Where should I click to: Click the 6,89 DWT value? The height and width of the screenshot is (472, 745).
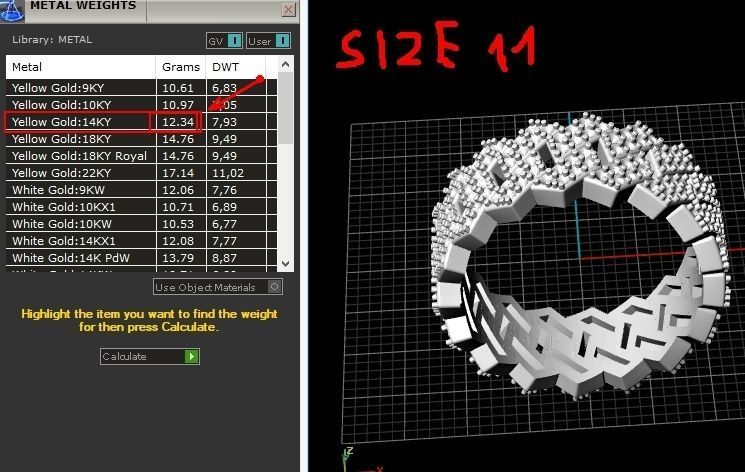click(x=224, y=207)
